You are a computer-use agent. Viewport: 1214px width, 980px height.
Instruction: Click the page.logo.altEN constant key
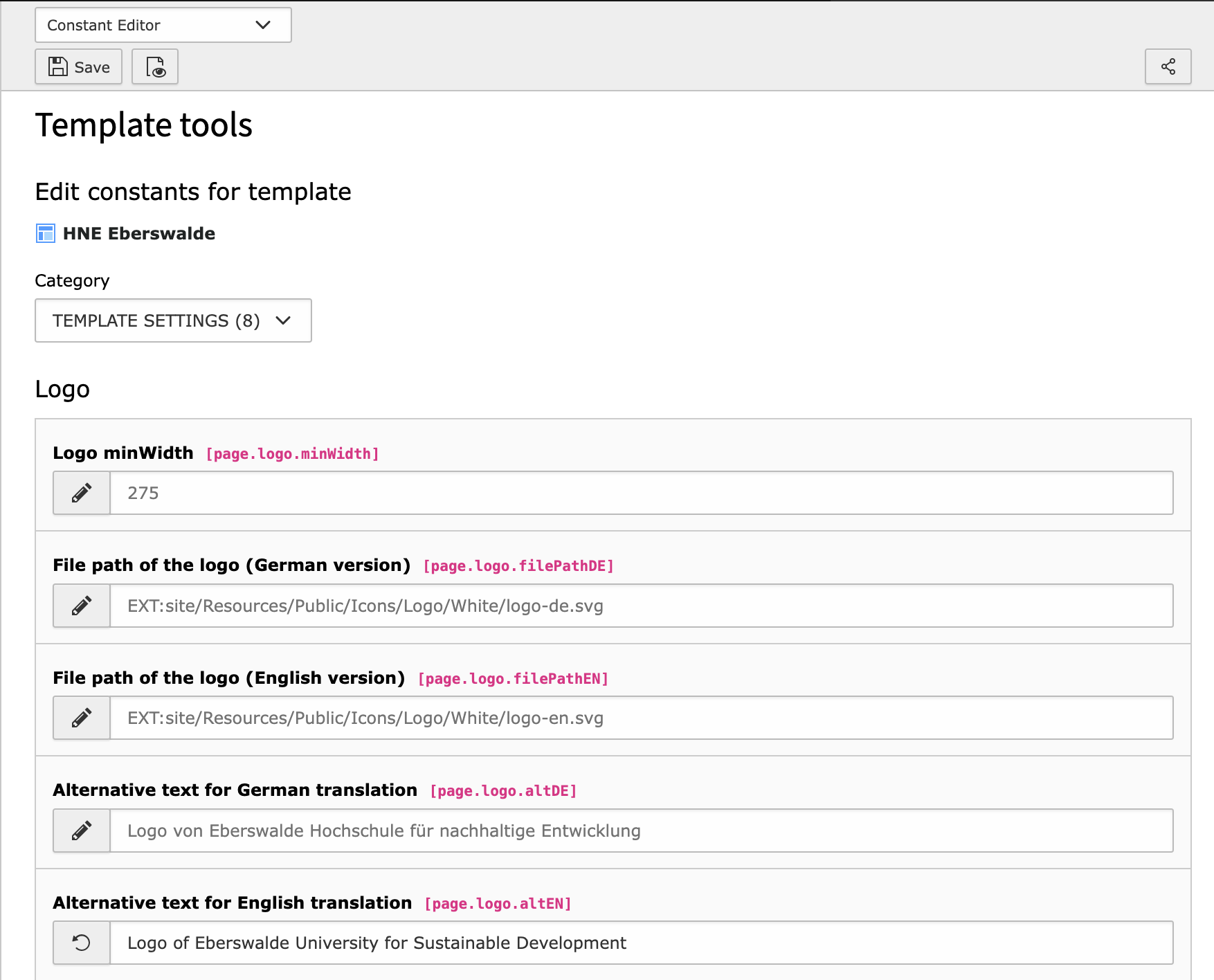[498, 904]
